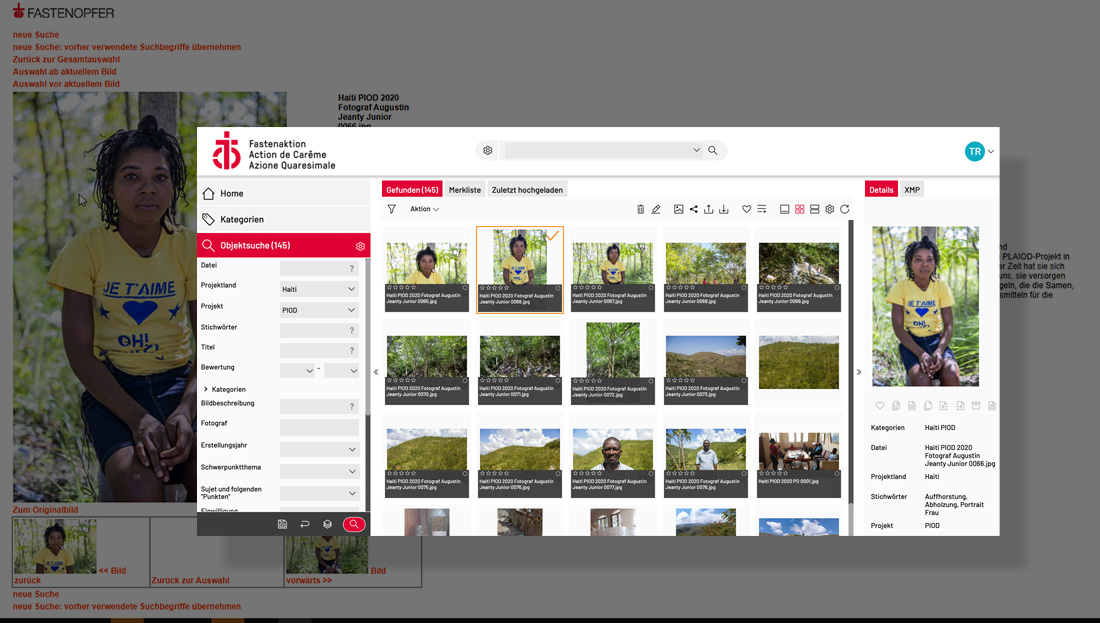Toggle selection circle on image 0065 thumbnail
This screenshot has width=1100, height=623.
pyautogui.click(x=465, y=287)
